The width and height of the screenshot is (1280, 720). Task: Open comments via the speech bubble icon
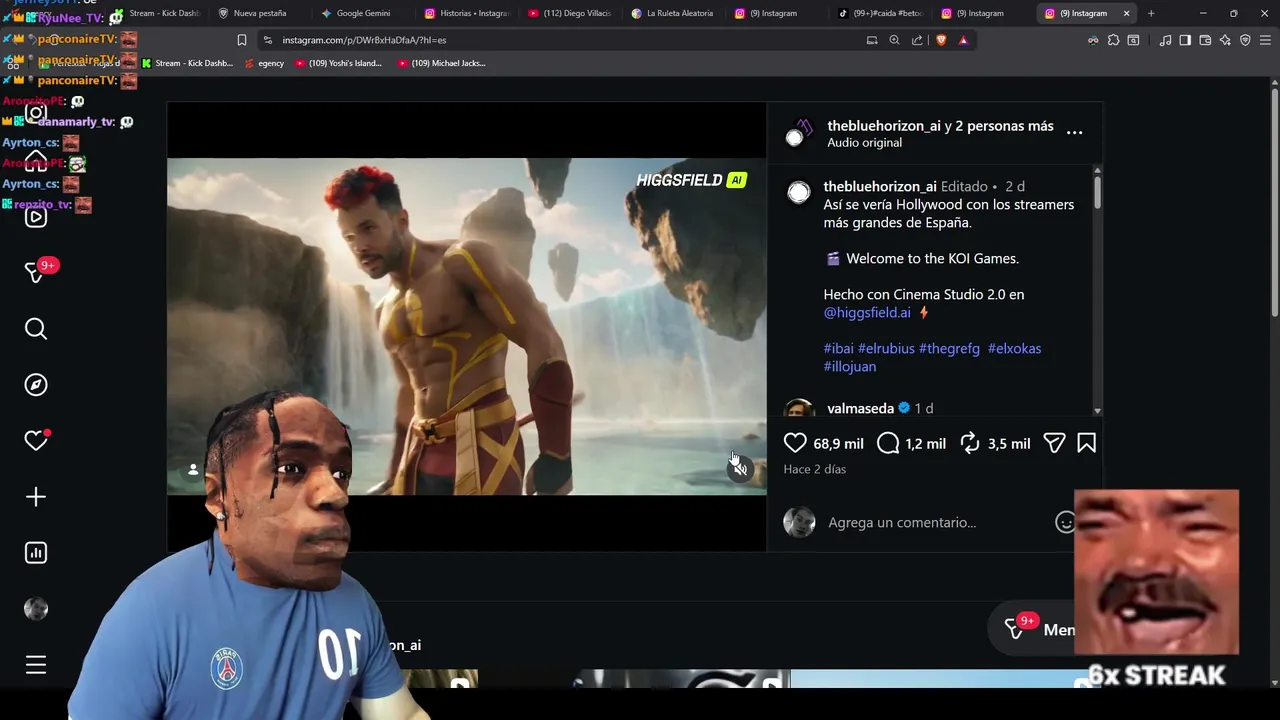point(888,443)
